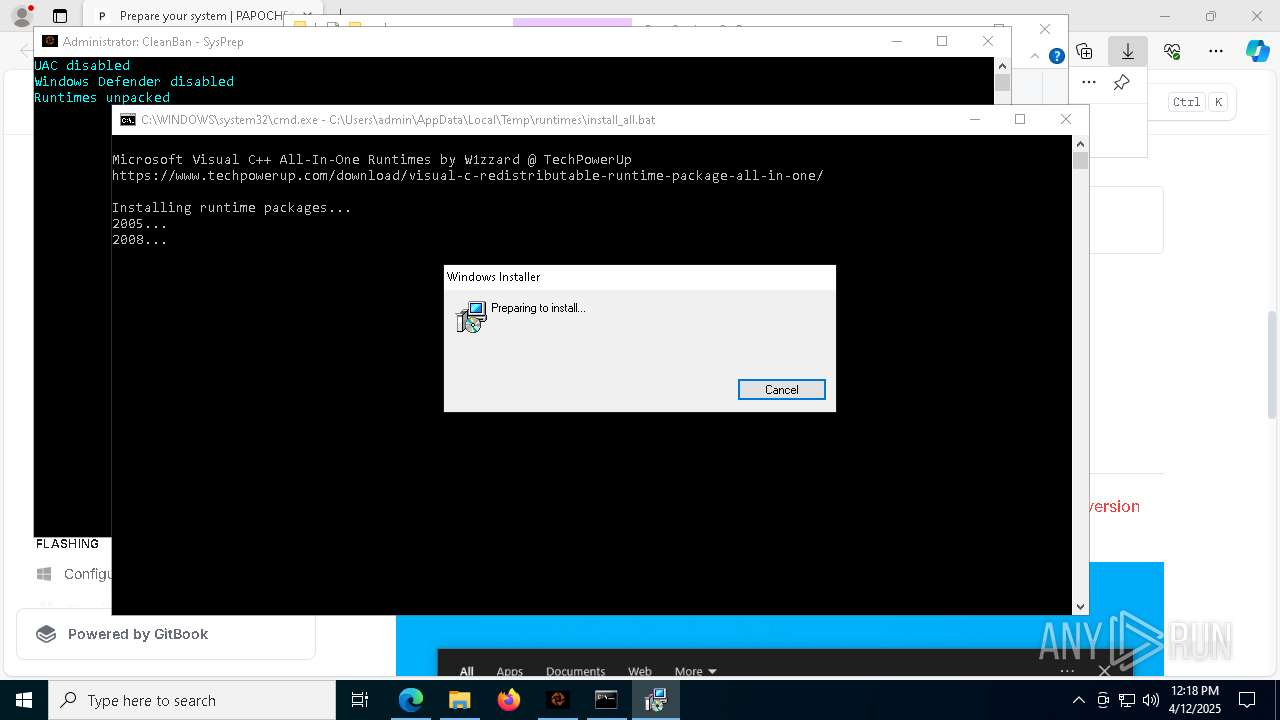Click CleanBan SysPrep title bar icon
This screenshot has width=1280, height=720.
click(x=49, y=41)
